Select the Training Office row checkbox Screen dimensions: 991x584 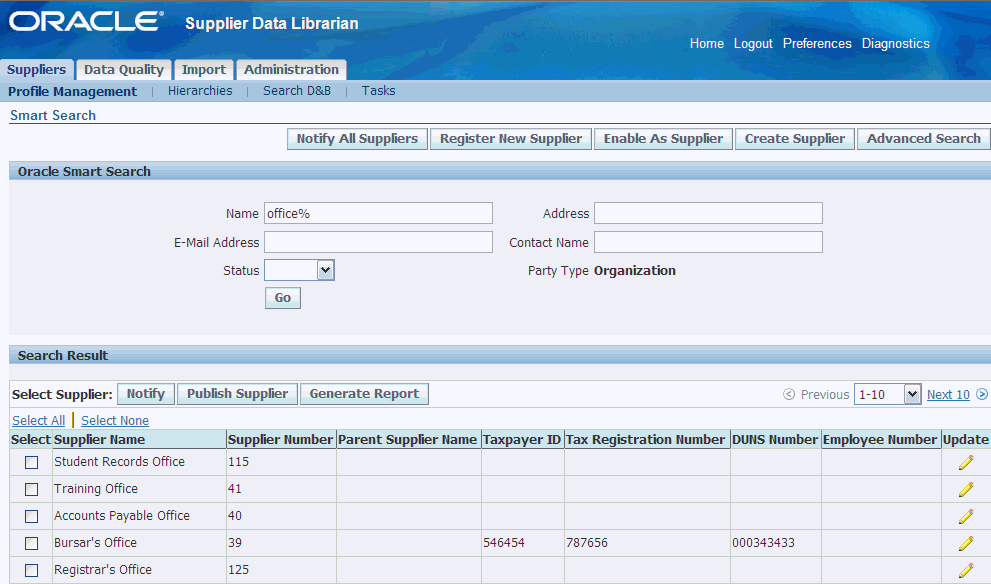(32, 489)
